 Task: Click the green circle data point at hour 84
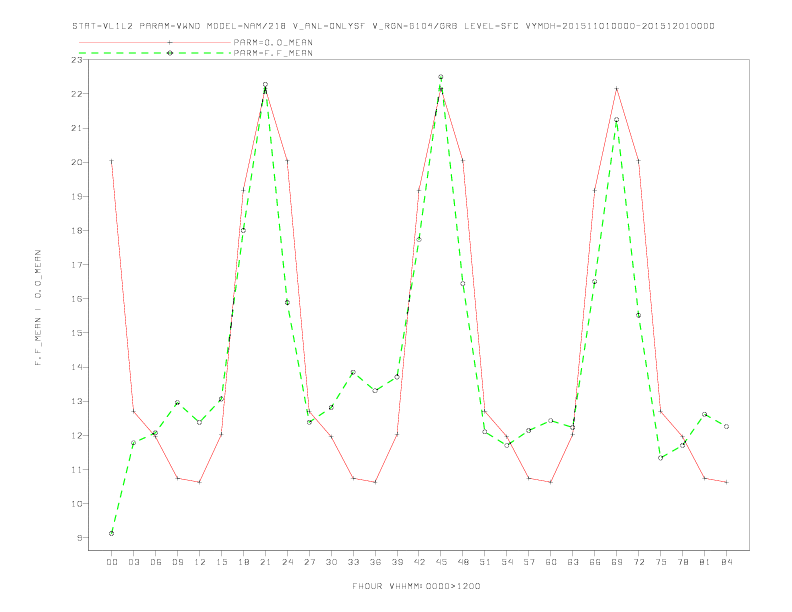point(726,427)
